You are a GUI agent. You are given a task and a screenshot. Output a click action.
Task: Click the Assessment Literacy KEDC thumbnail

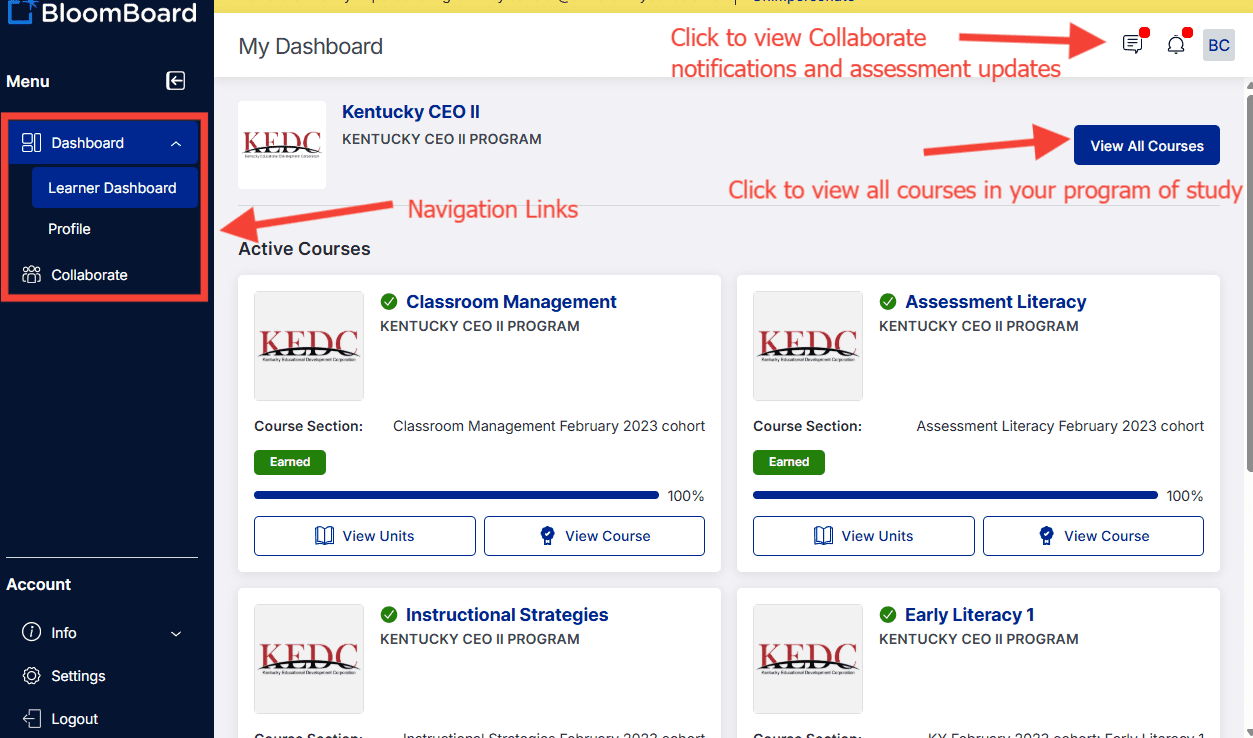point(808,346)
